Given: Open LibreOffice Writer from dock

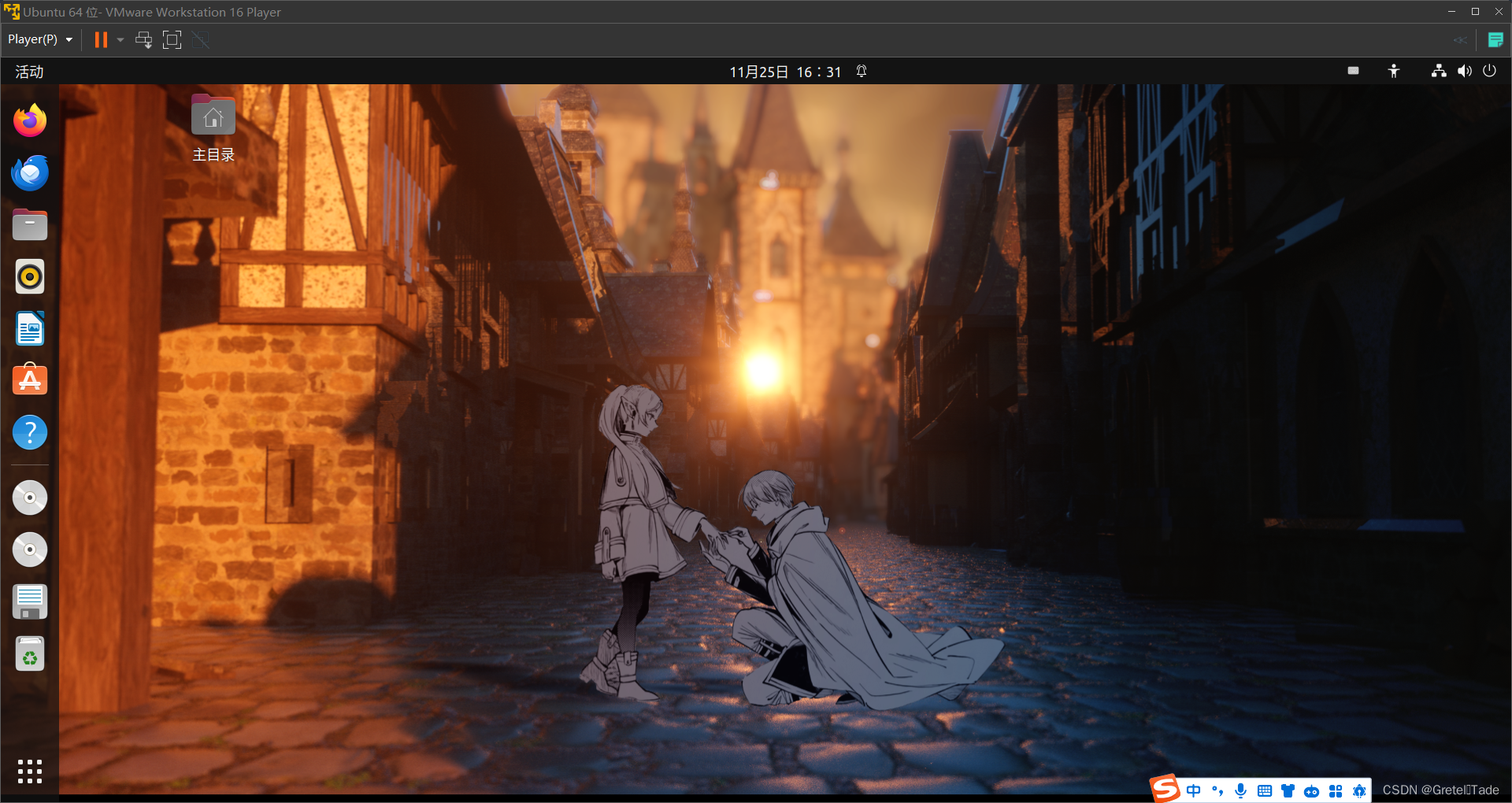Looking at the screenshot, I should click(30, 328).
